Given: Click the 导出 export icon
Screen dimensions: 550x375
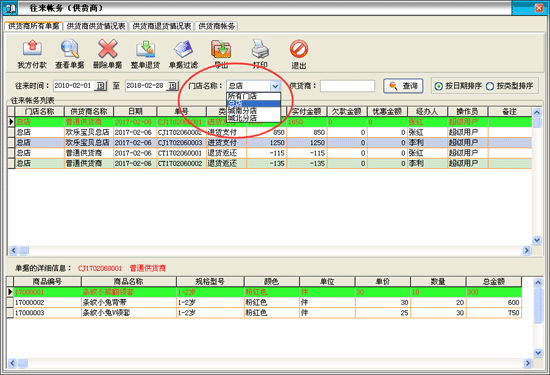Looking at the screenshot, I should tap(221, 49).
